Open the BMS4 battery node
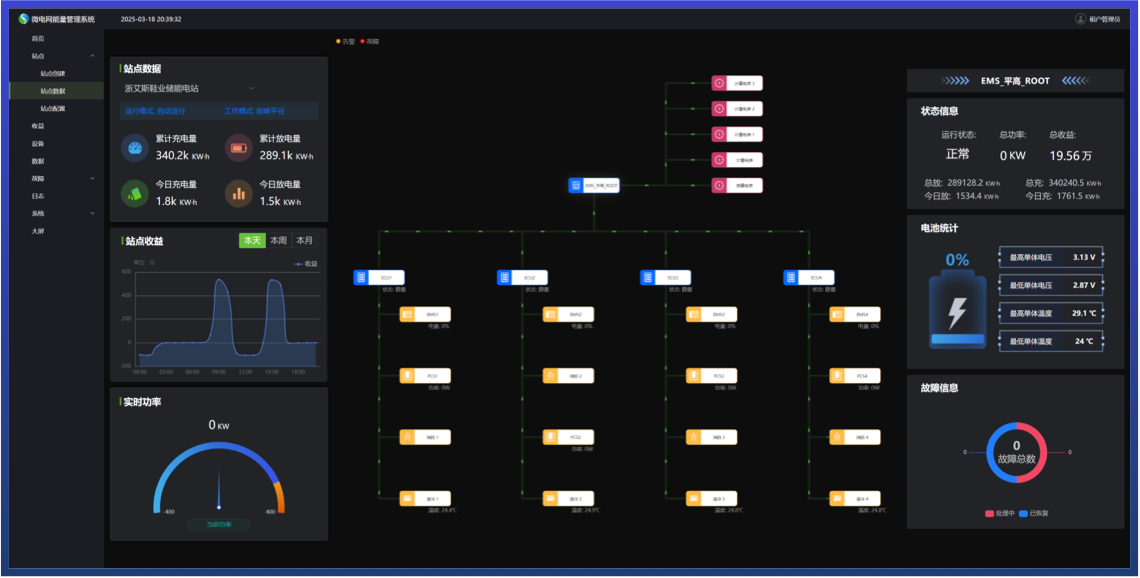 855,314
